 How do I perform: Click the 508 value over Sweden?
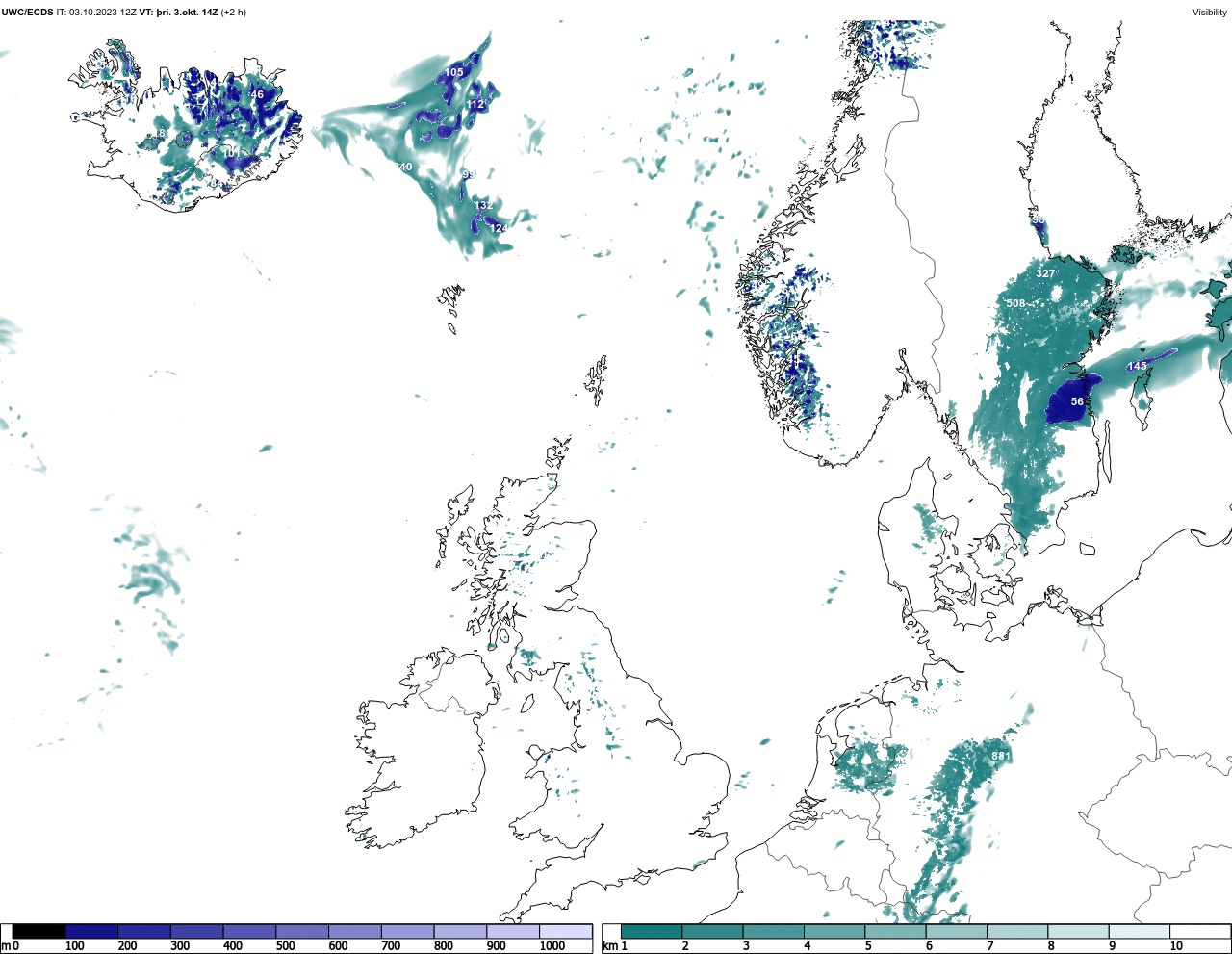pos(1015,303)
